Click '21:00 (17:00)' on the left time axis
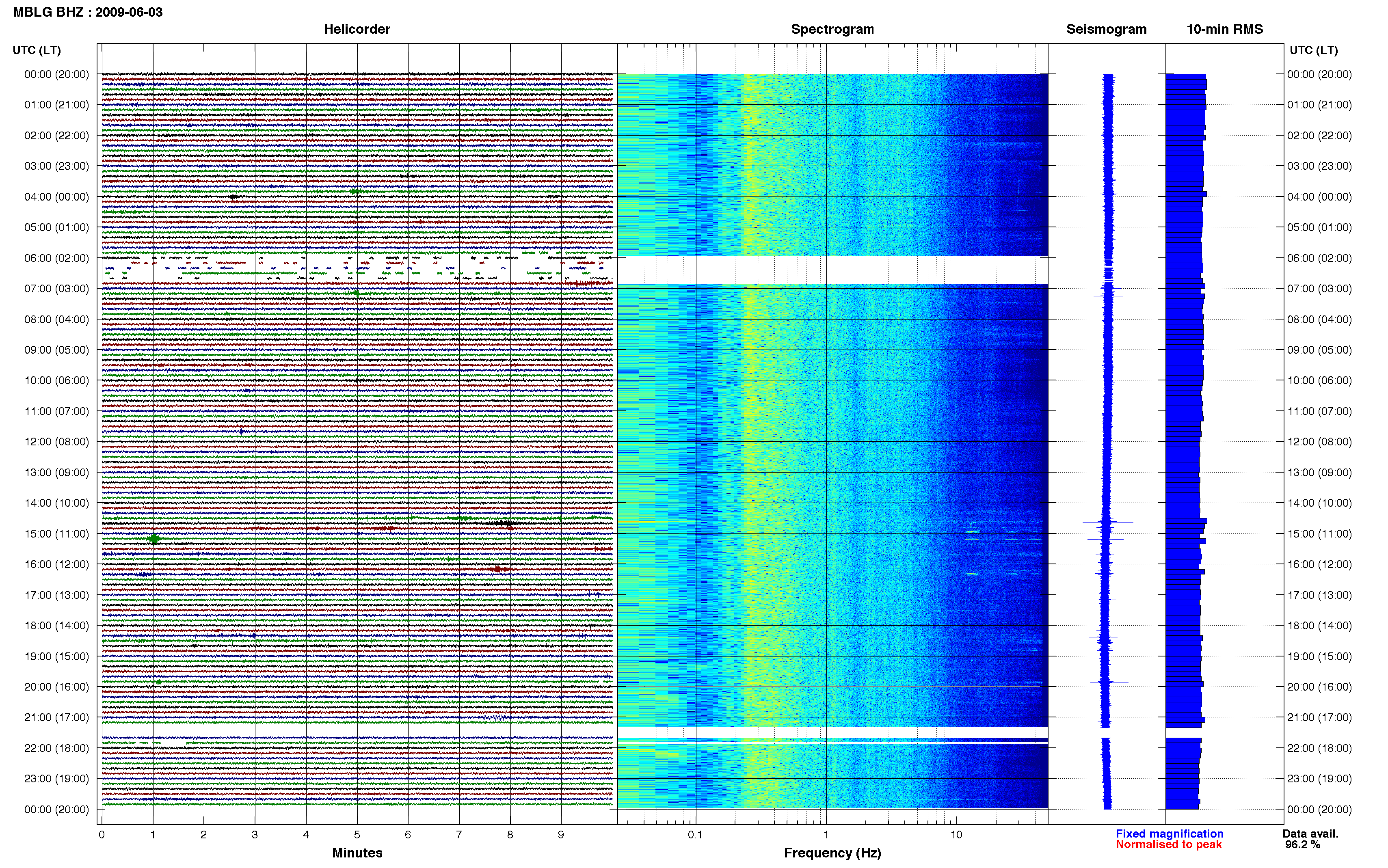This screenshot has height=868, width=1388. [56, 717]
